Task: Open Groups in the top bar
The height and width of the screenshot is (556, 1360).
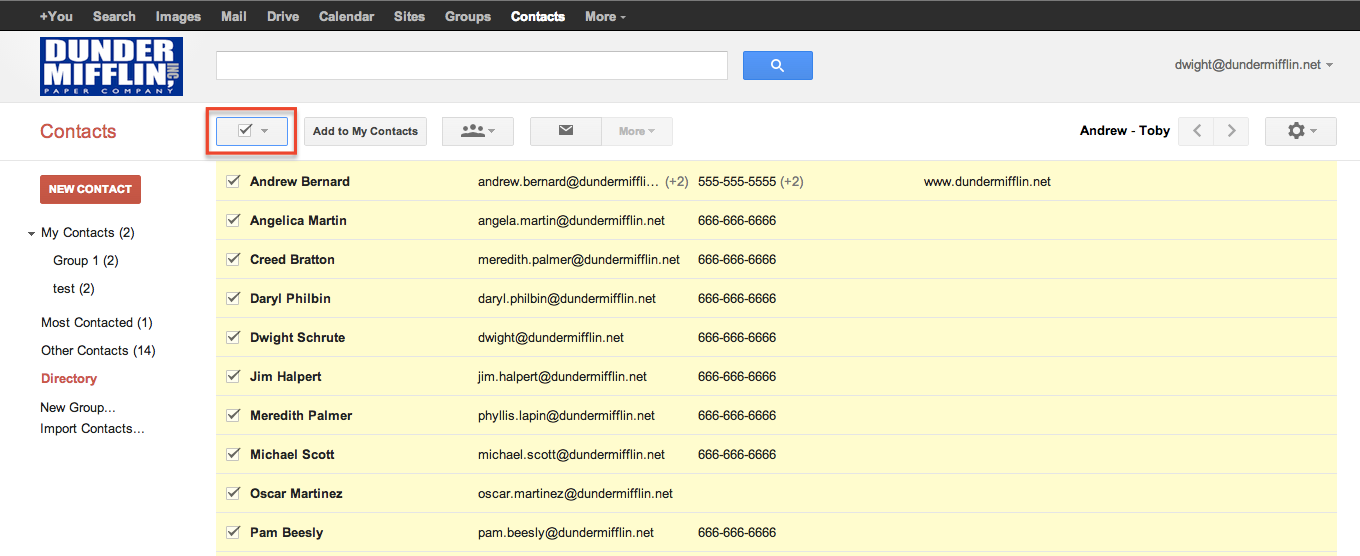Action: click(x=468, y=16)
